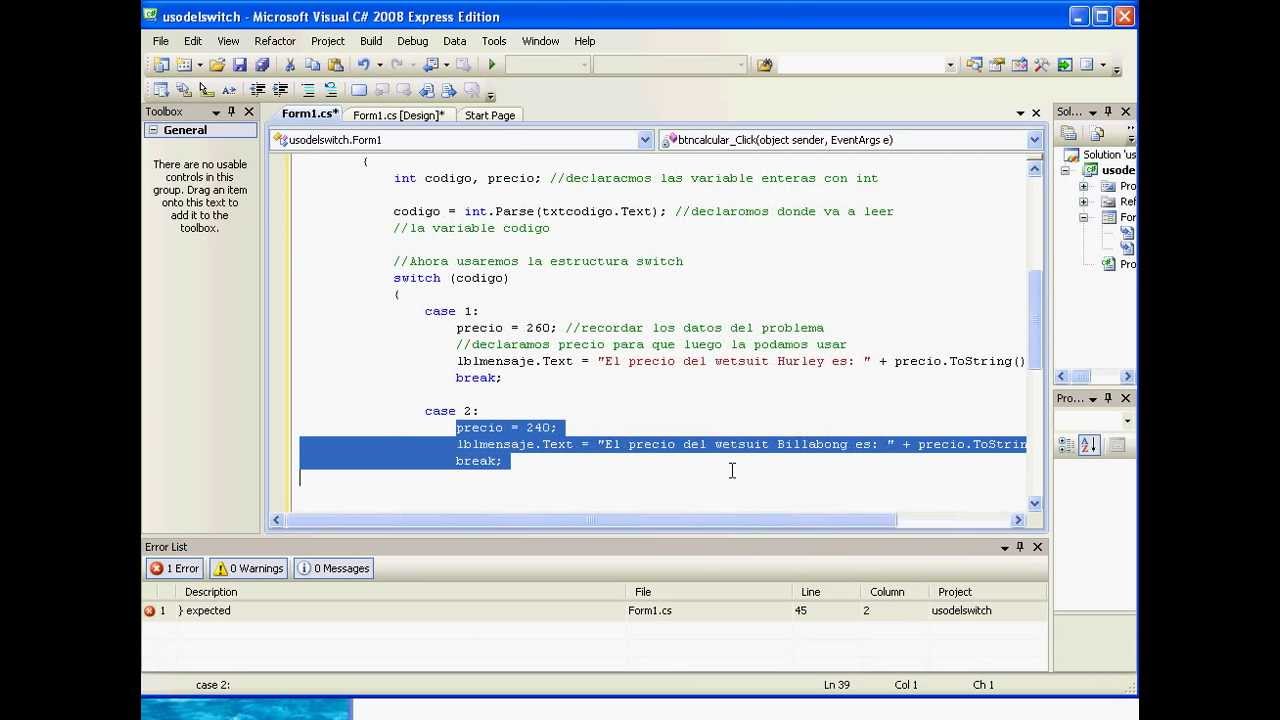The width and height of the screenshot is (1280, 720).
Task: Open btncalcular_Click members dropdown
Action: tap(1034, 140)
